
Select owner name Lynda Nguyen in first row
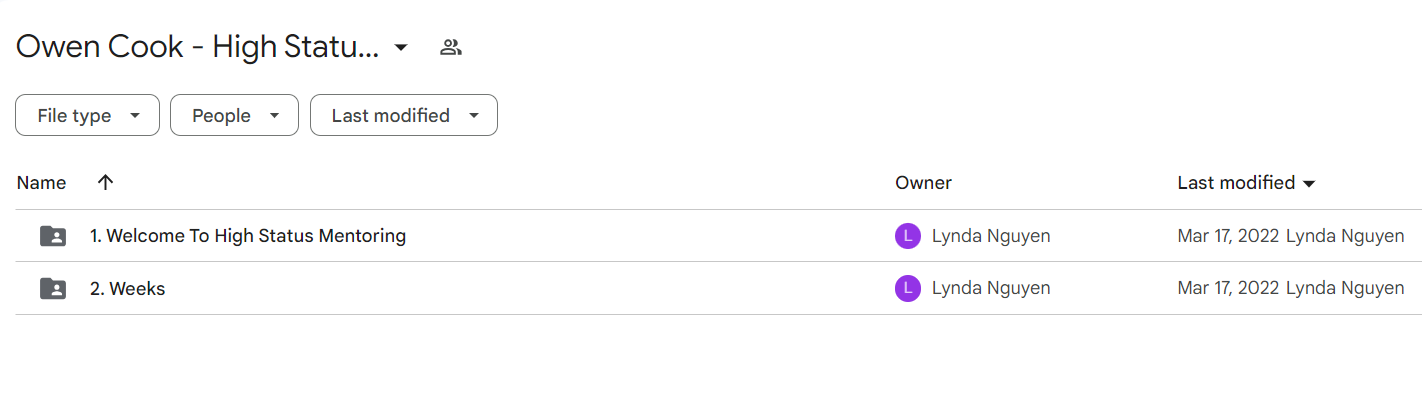(x=991, y=236)
